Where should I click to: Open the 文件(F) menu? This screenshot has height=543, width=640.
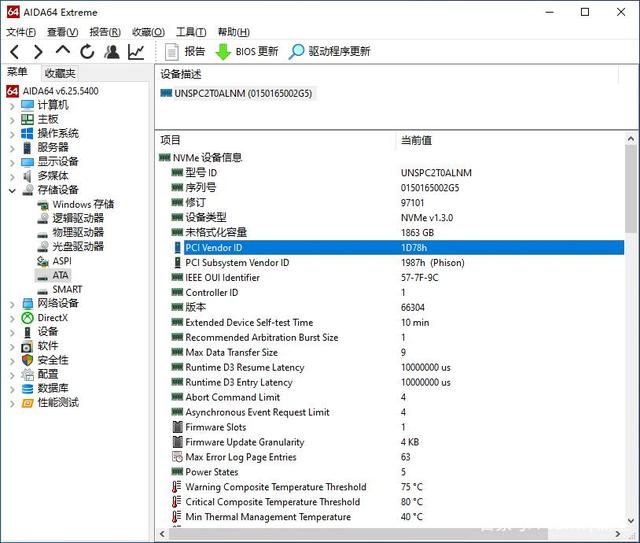(21, 32)
